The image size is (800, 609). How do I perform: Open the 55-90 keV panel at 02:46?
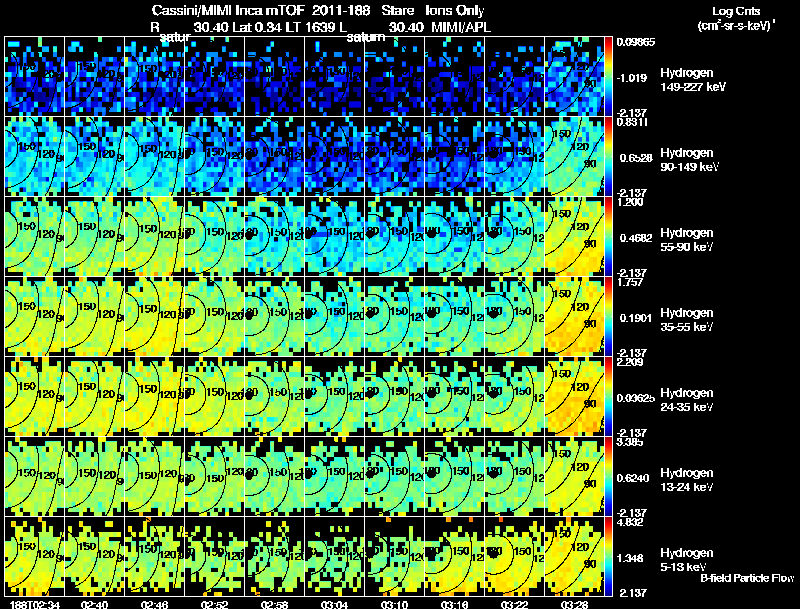pos(154,236)
